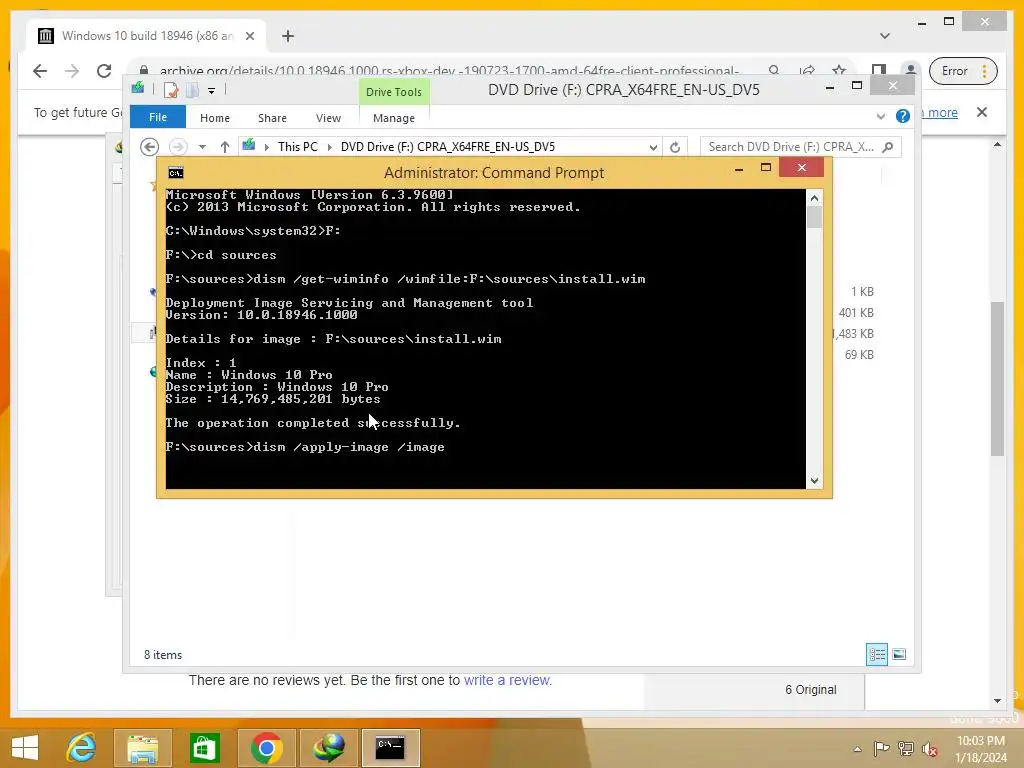The width and height of the screenshot is (1024, 768).
Task: Open the Windows Start button
Action: click(x=25, y=748)
